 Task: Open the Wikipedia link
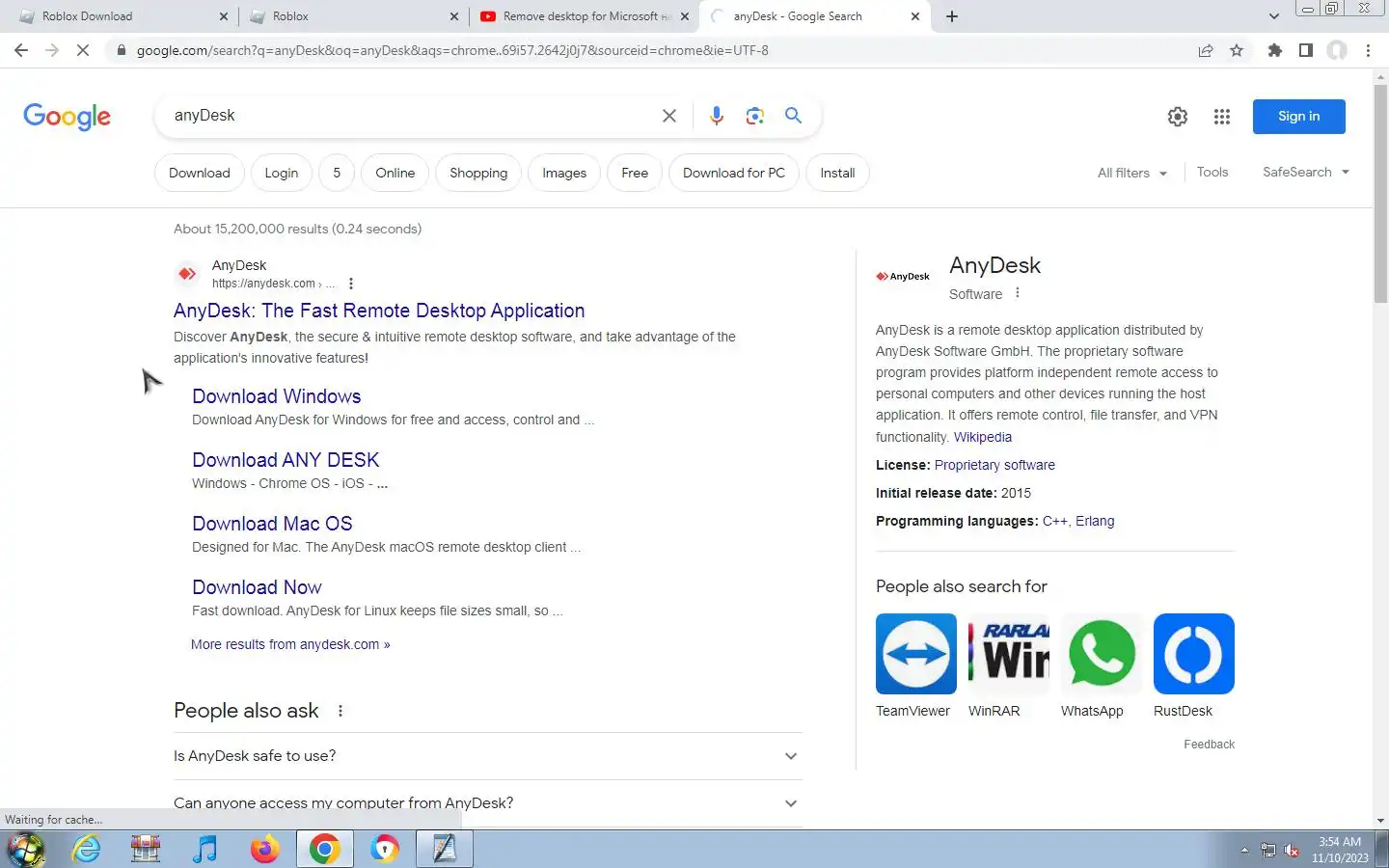point(983,437)
